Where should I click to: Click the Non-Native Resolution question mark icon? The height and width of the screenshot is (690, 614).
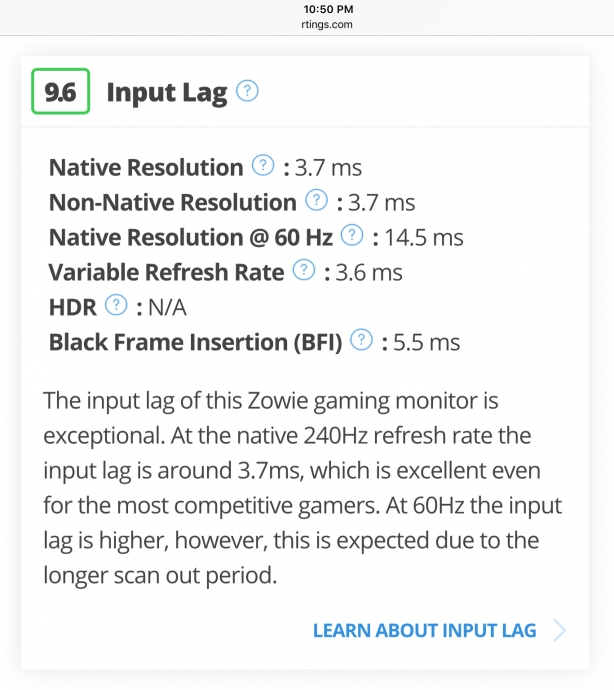[316, 202]
